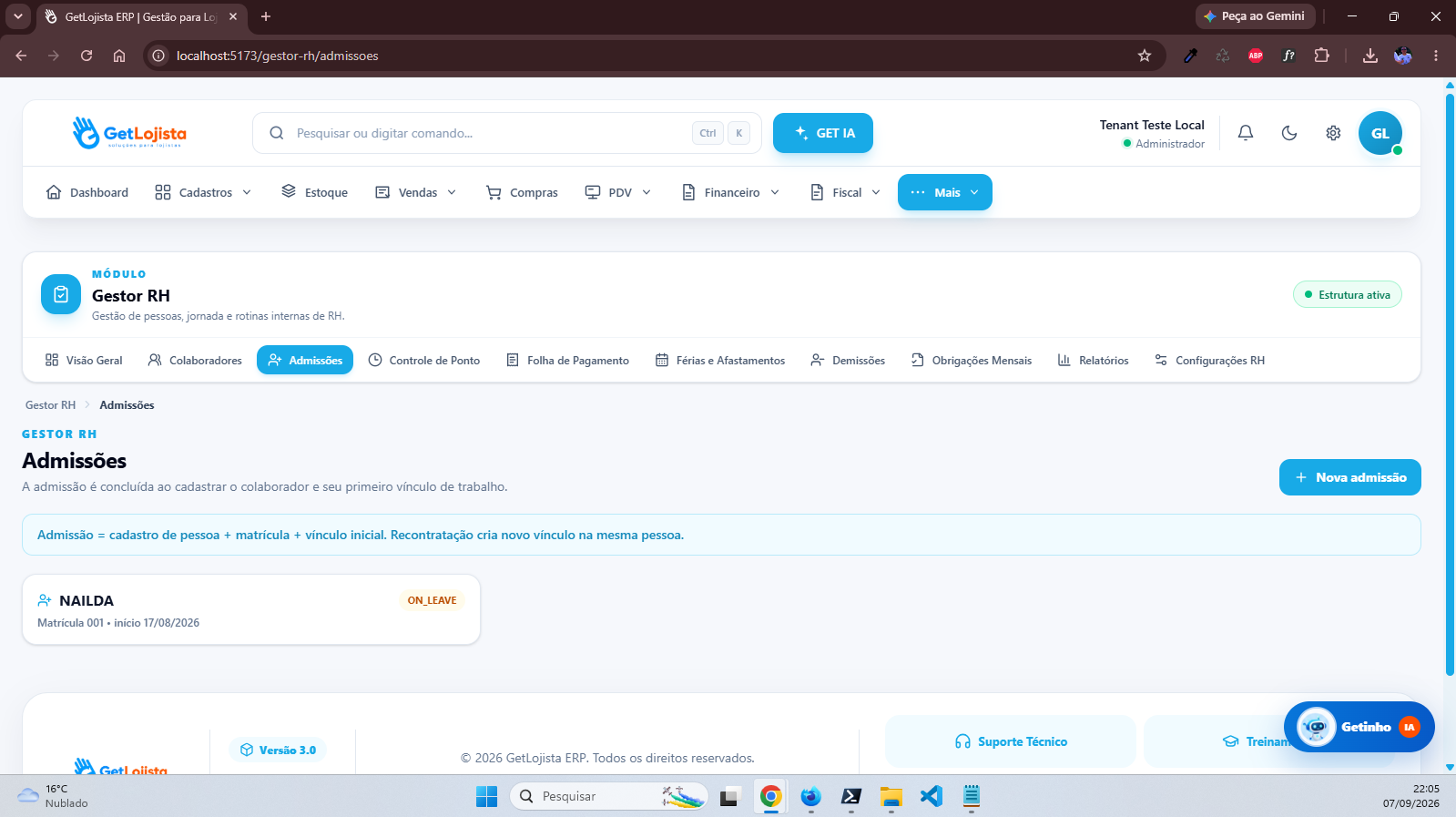Open settings via the gear icon

(x=1333, y=133)
